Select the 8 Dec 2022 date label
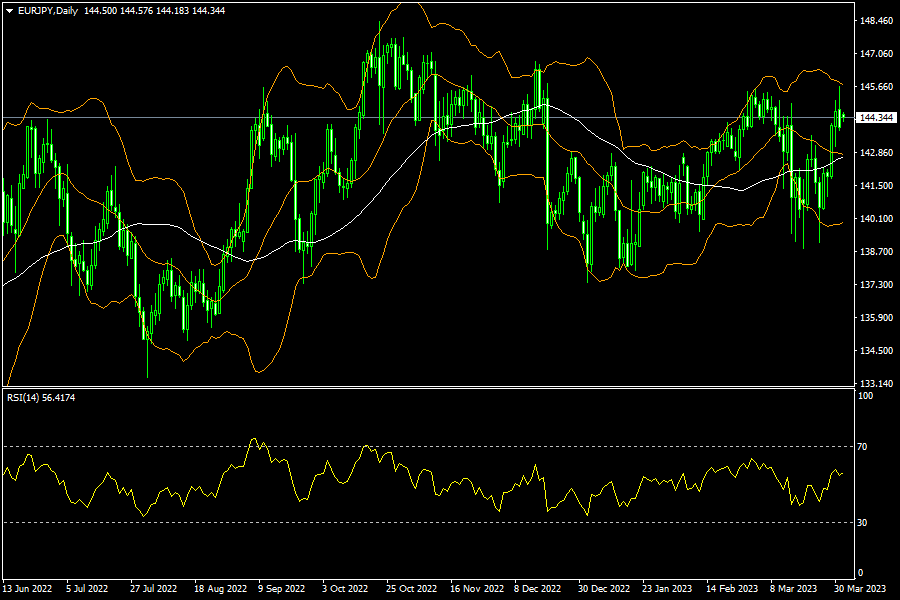900x600 pixels. (537, 589)
